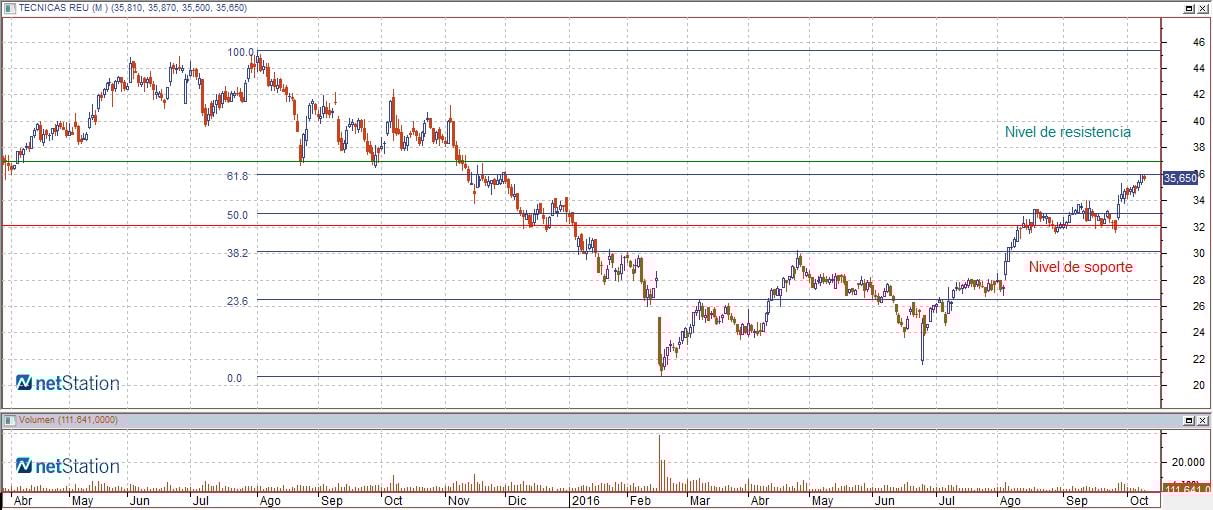The height and width of the screenshot is (510, 1213).
Task: Click the 'Nivel de soporte' text annotation
Action: pyautogui.click(x=1081, y=267)
